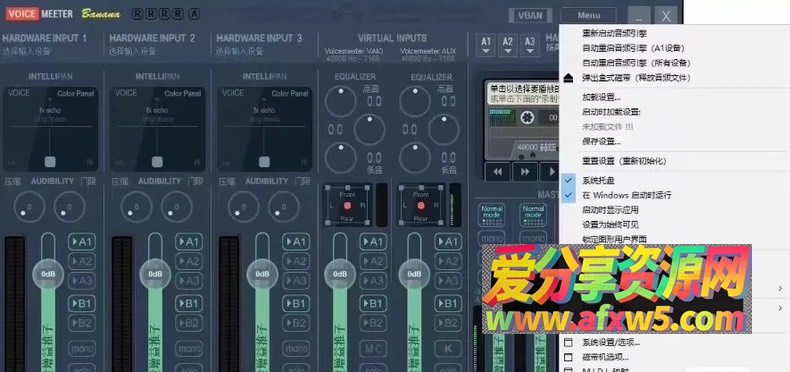Screen dimensions: 790x372
Task: Click the A indicator box in the title bar
Action: (x=194, y=14)
